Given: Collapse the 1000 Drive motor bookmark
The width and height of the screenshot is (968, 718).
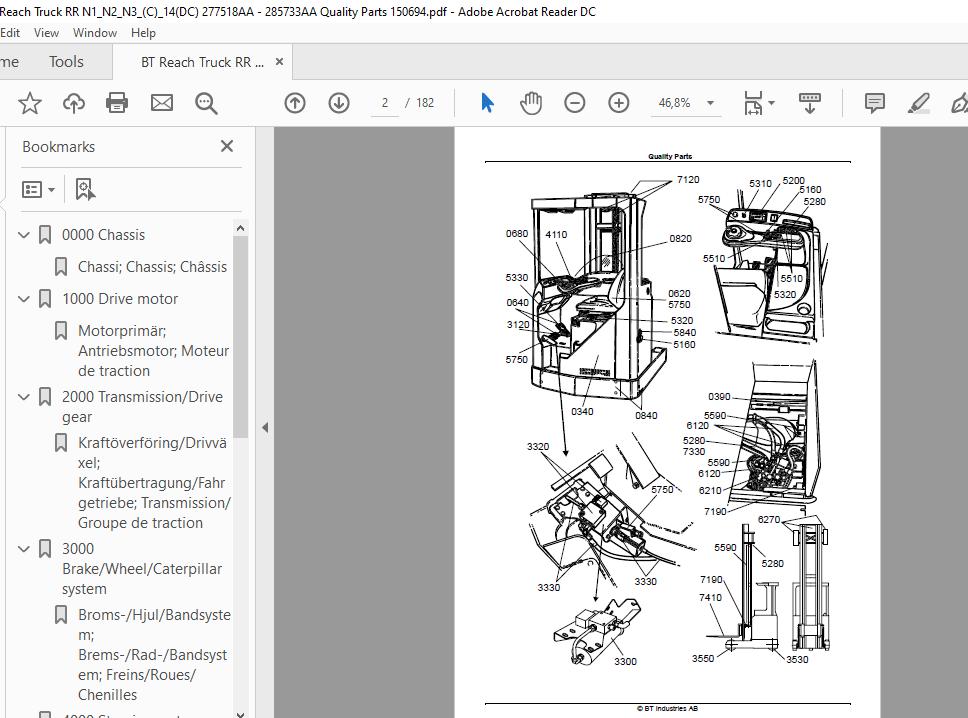Looking at the screenshot, I should (x=24, y=299).
